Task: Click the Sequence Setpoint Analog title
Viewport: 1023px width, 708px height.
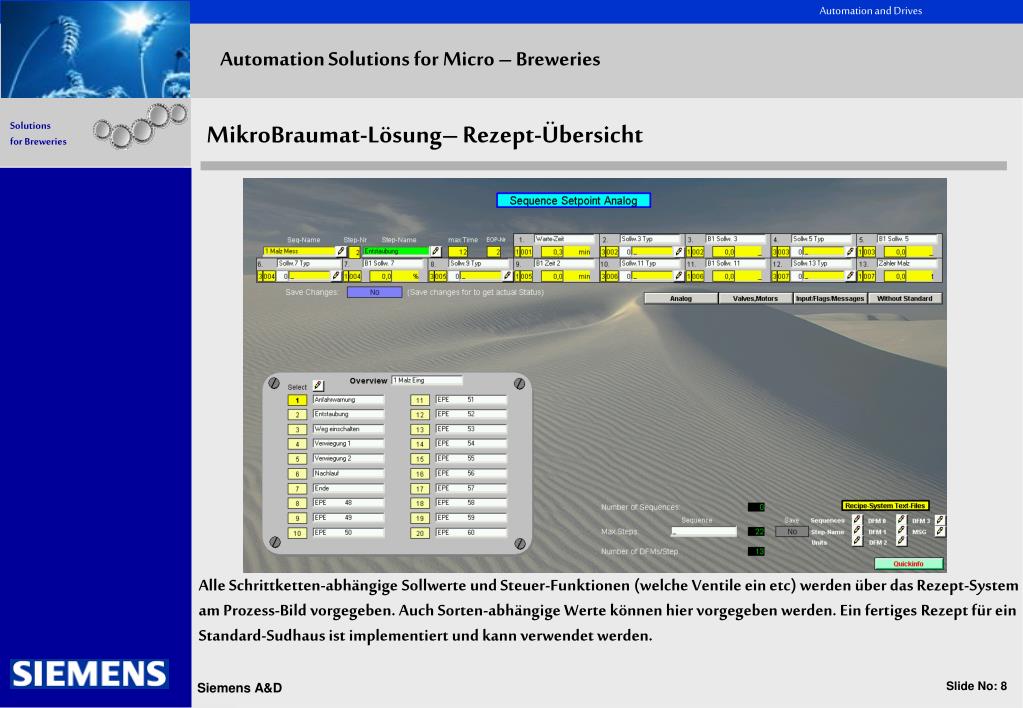Action: point(573,200)
